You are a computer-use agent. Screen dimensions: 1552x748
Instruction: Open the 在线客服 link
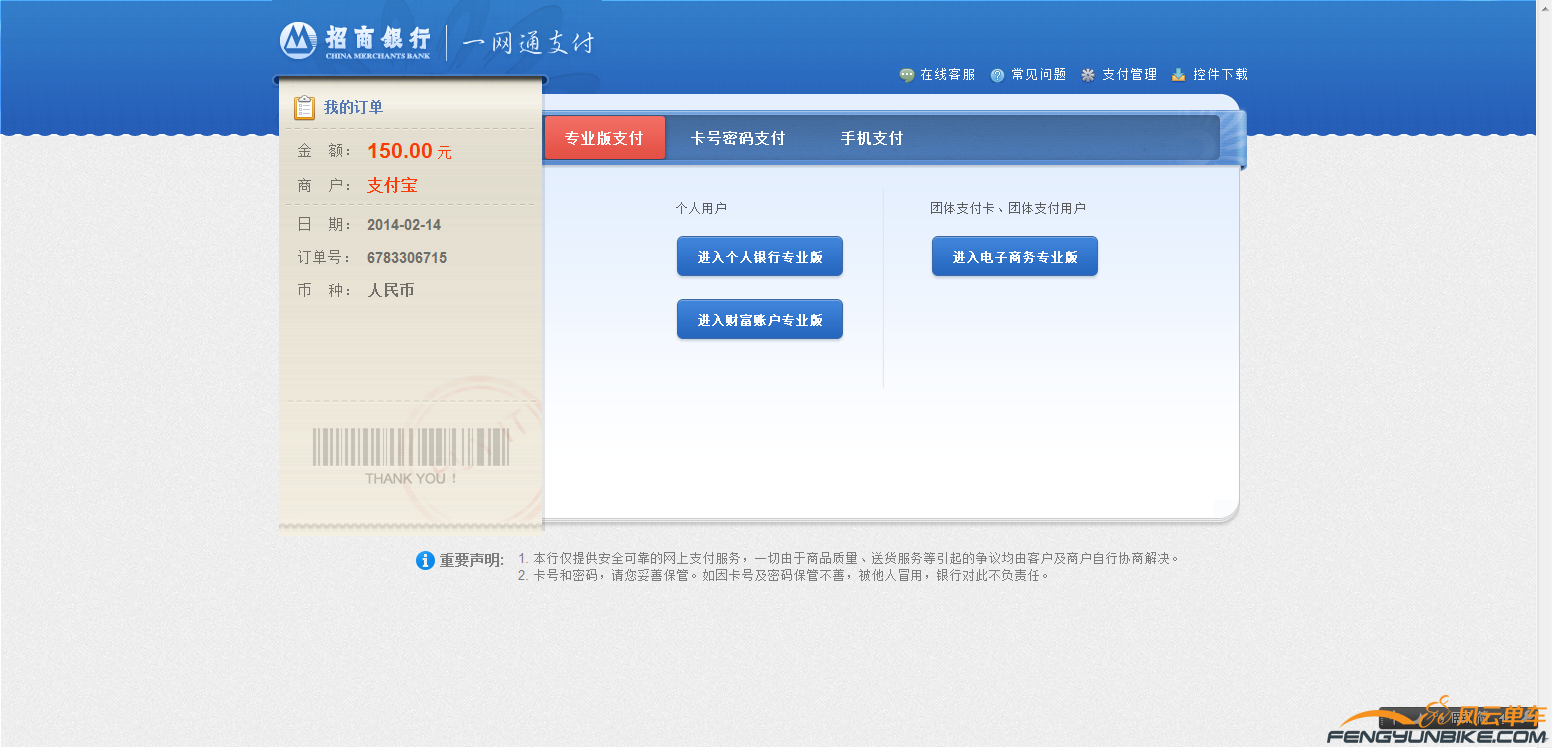(945, 73)
